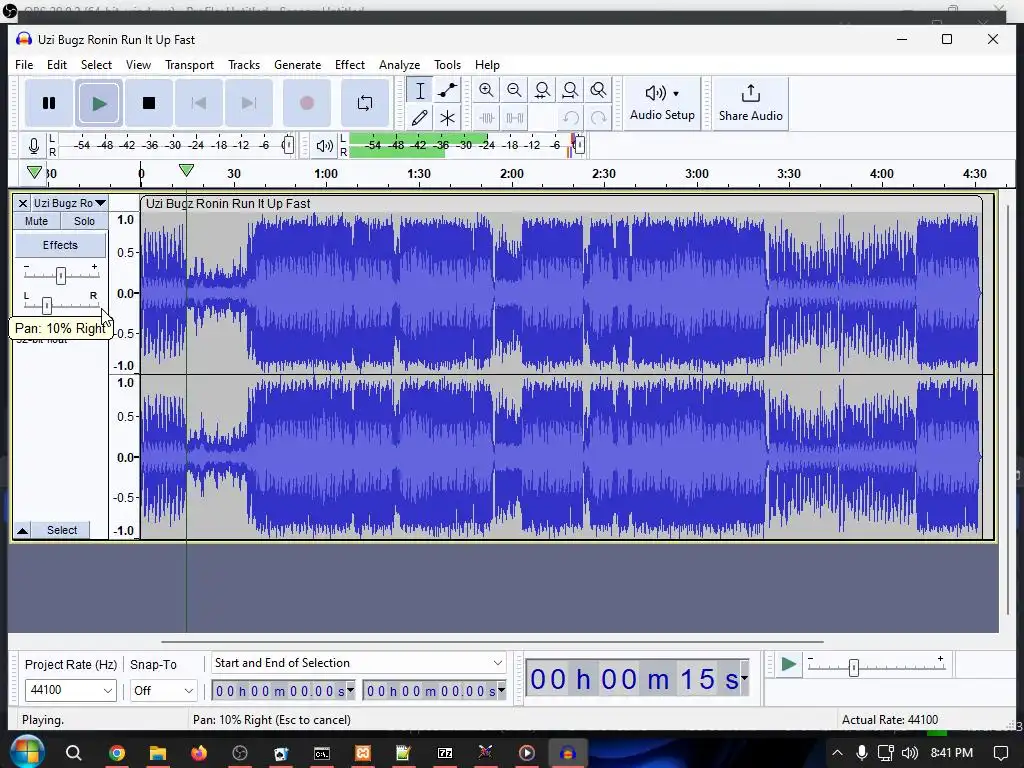Open the Effect menu
Image resolution: width=1024 pixels, height=768 pixels.
(349, 65)
